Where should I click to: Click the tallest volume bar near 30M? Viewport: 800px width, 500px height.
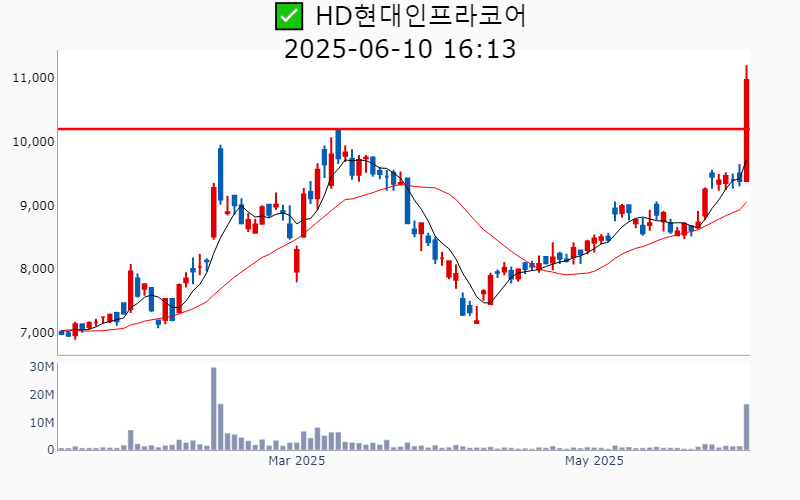point(213,409)
